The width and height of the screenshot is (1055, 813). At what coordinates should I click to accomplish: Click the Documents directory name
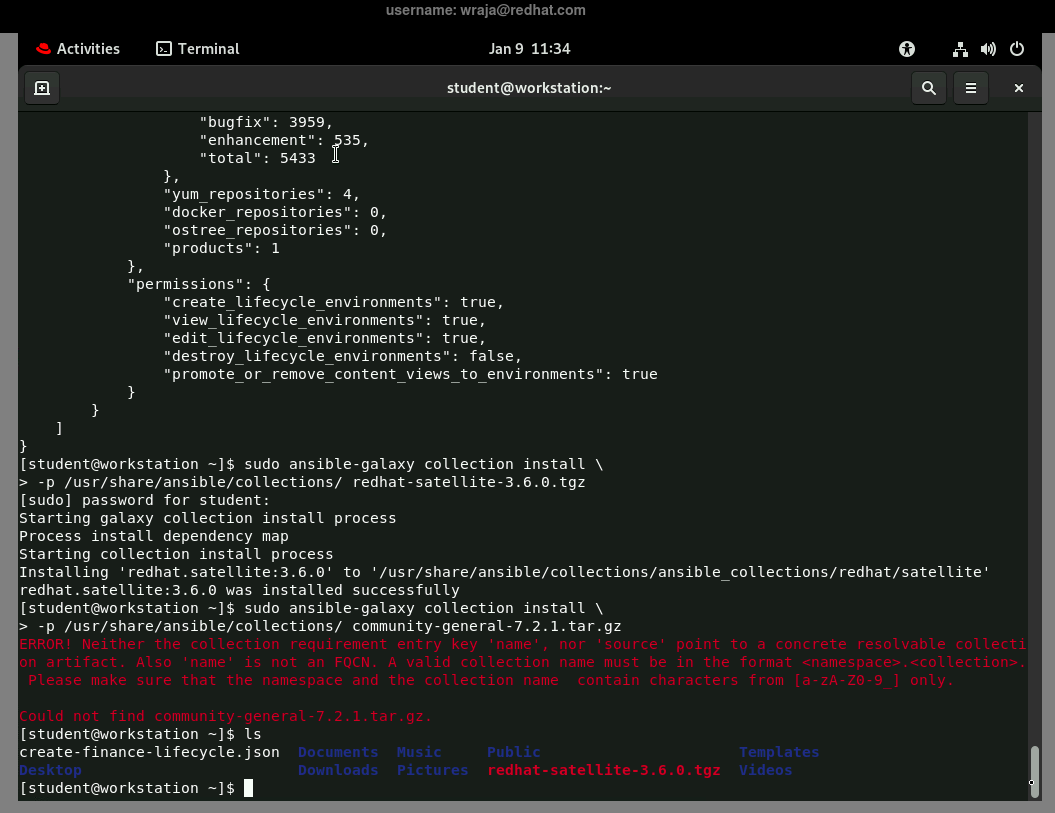point(338,752)
